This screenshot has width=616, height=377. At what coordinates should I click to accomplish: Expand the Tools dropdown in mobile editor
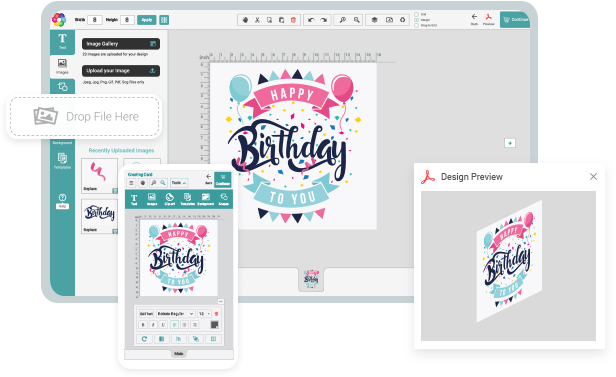pos(179,183)
